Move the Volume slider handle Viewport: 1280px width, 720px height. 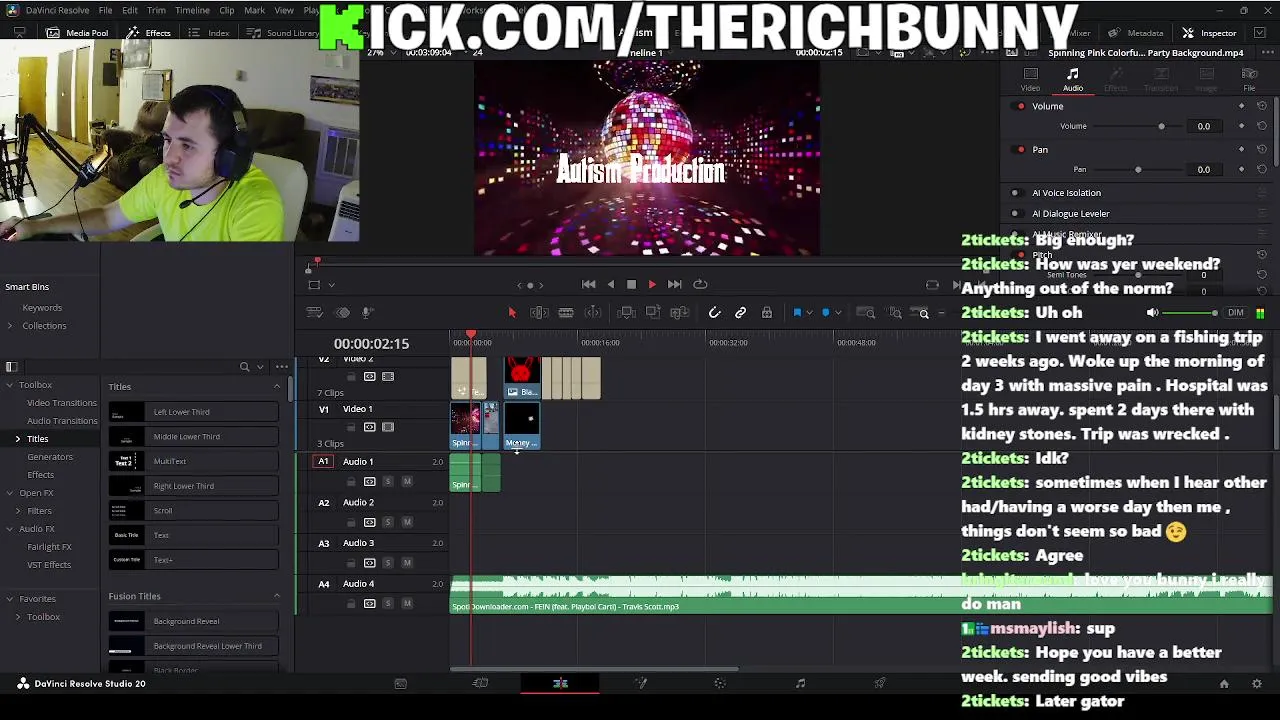(x=1161, y=126)
